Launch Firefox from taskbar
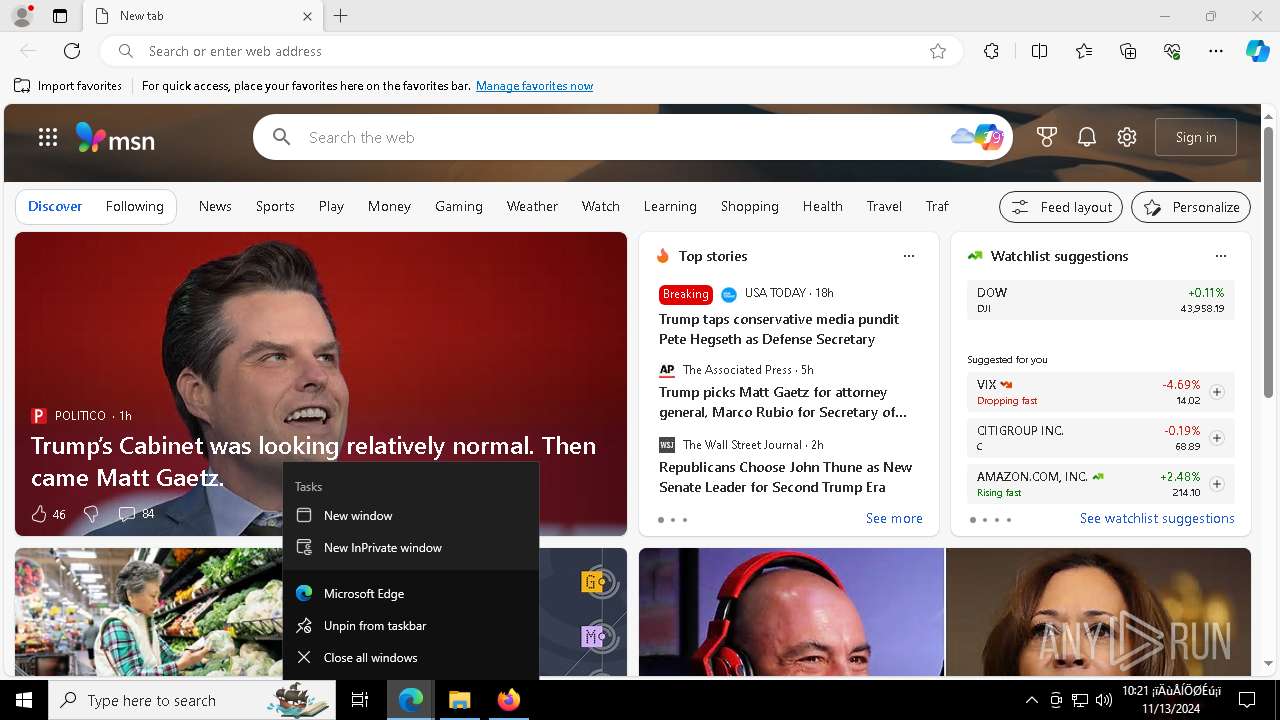This screenshot has height=720, width=1280. 508,700
